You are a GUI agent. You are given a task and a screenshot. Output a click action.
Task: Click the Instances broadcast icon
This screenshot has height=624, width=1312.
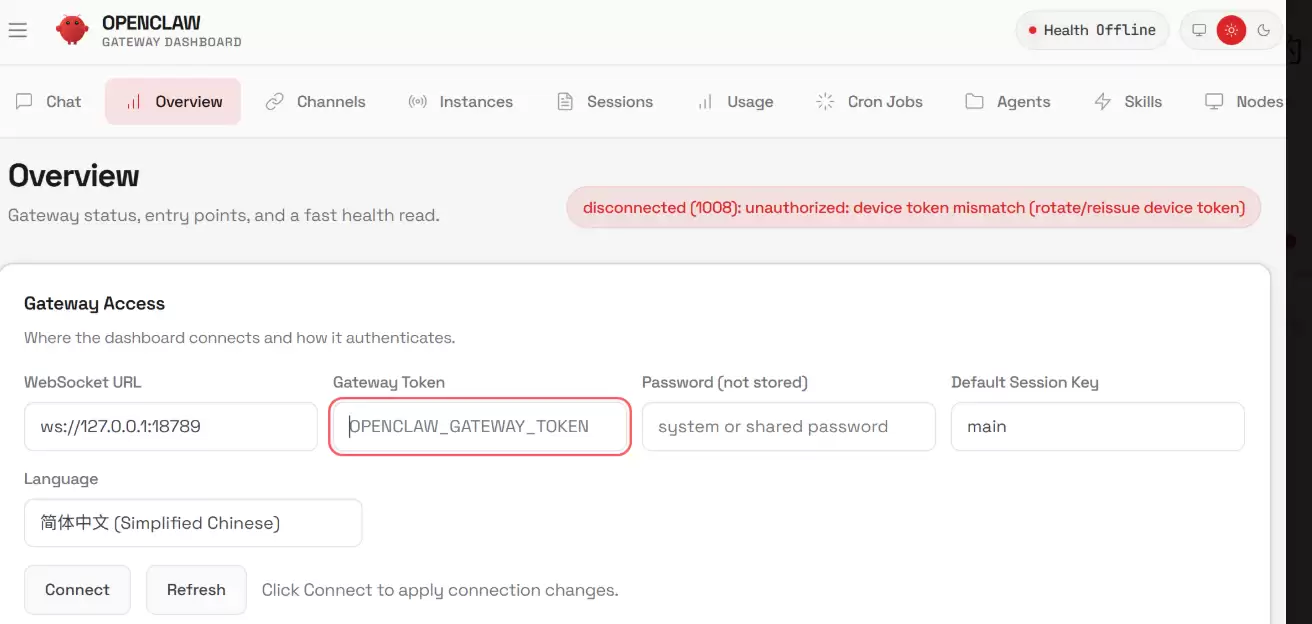point(418,101)
